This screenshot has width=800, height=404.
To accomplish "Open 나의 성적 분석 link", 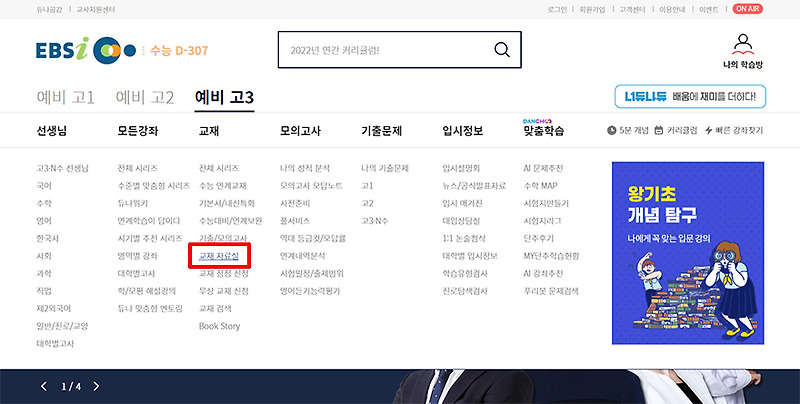I will (305, 168).
